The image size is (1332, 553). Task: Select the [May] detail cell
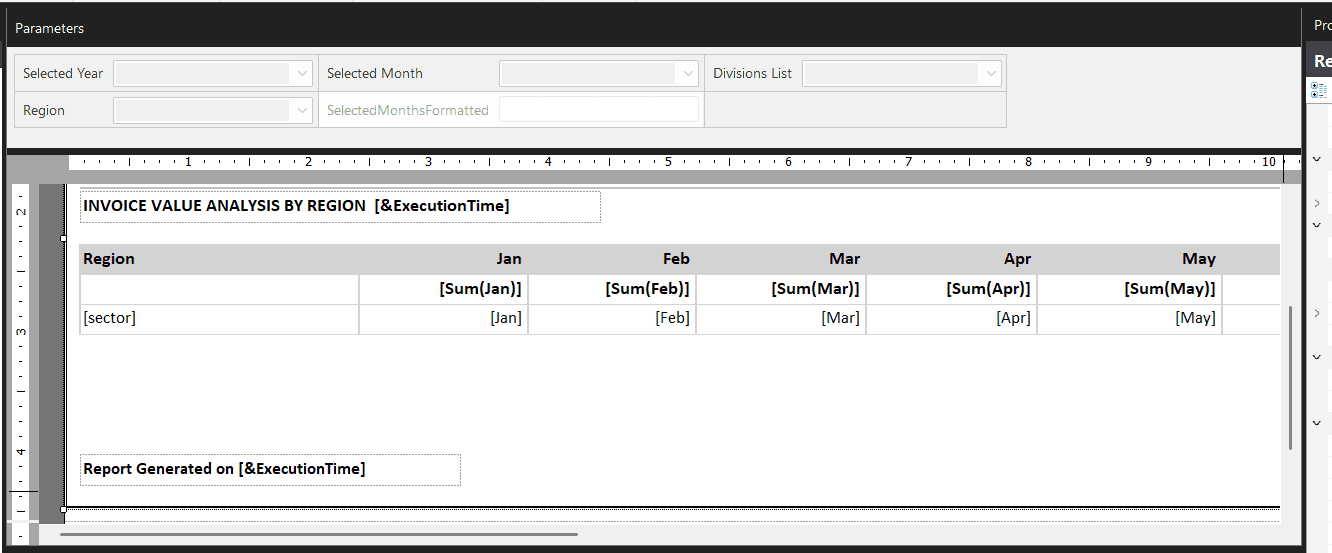click(1129, 318)
